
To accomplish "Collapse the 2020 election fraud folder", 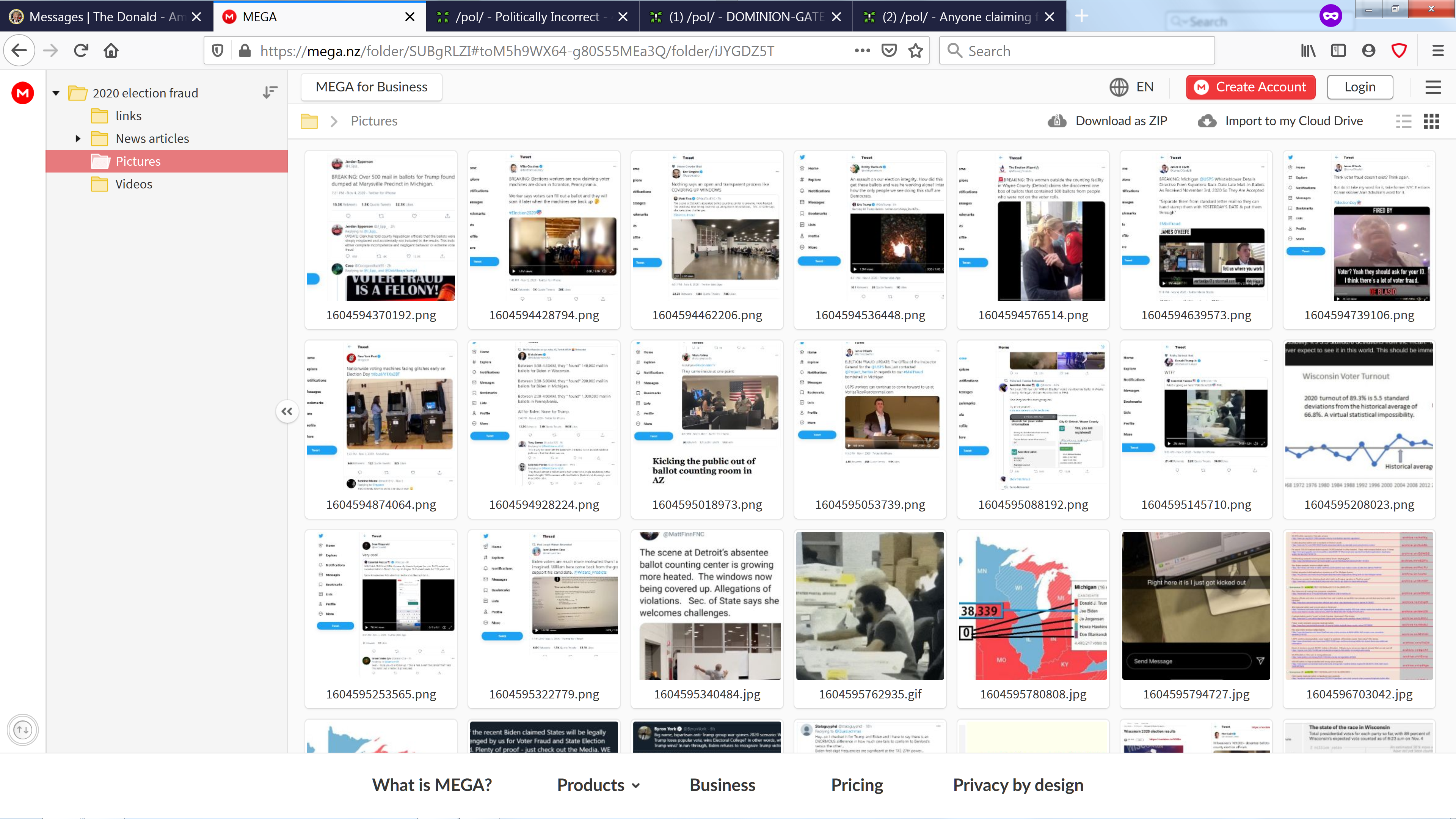I will coord(56,93).
